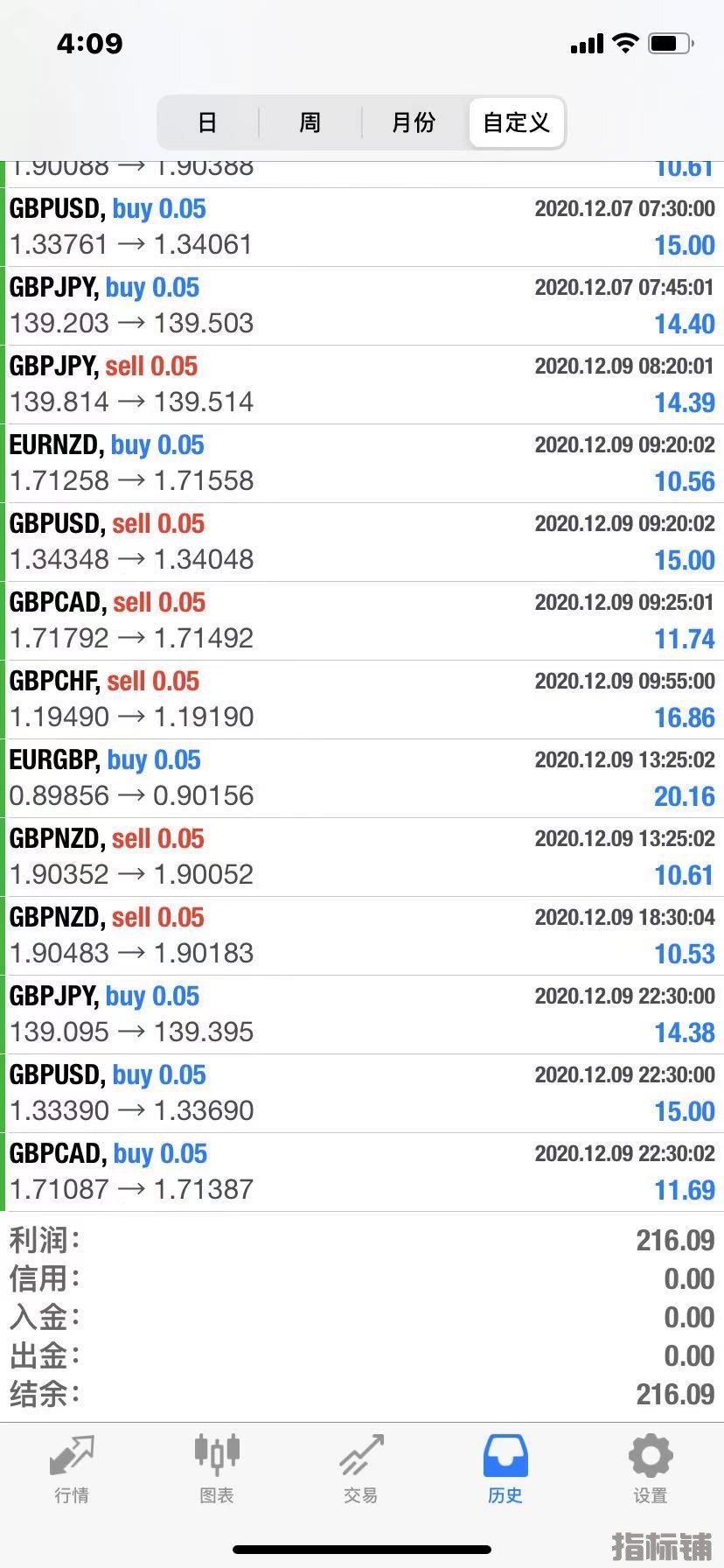
Task: Switch to the 日 day period
Action: click(x=207, y=122)
